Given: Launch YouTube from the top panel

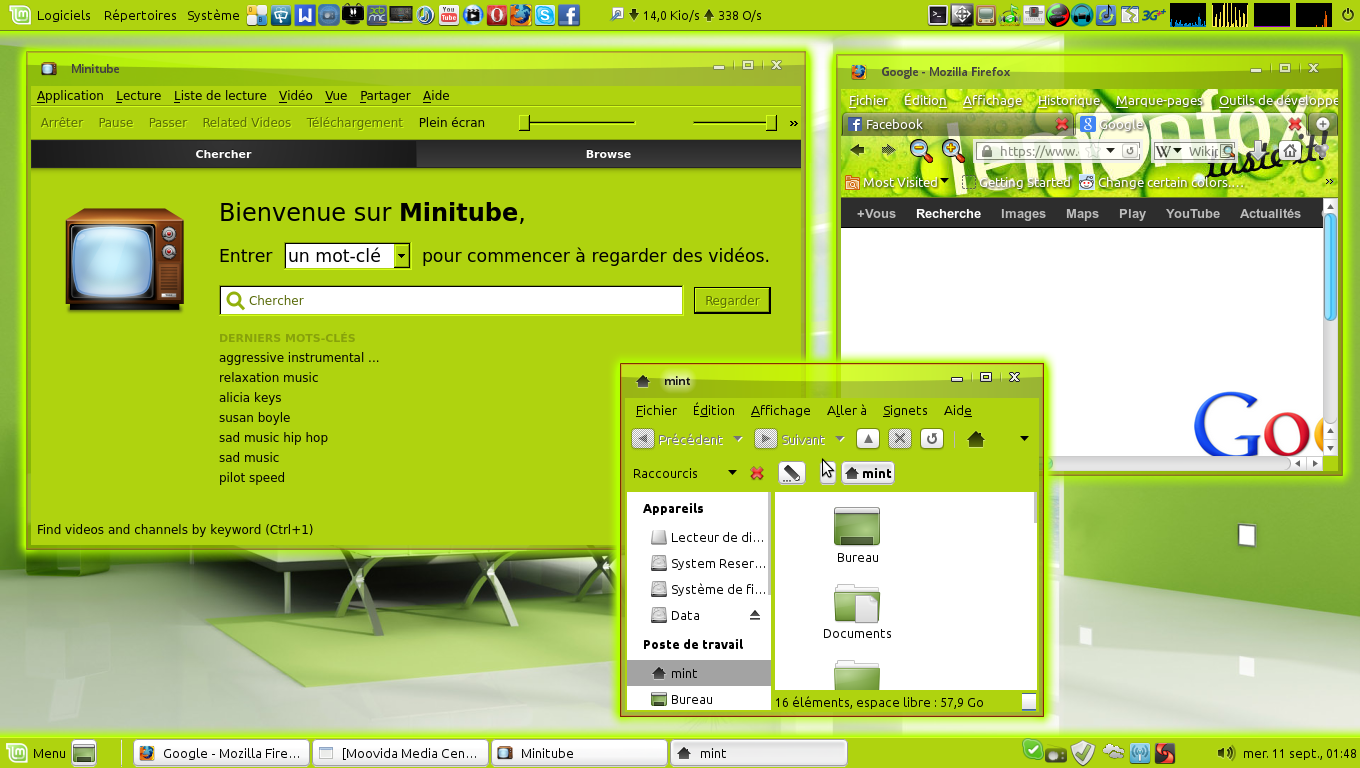Looking at the screenshot, I should 449,15.
